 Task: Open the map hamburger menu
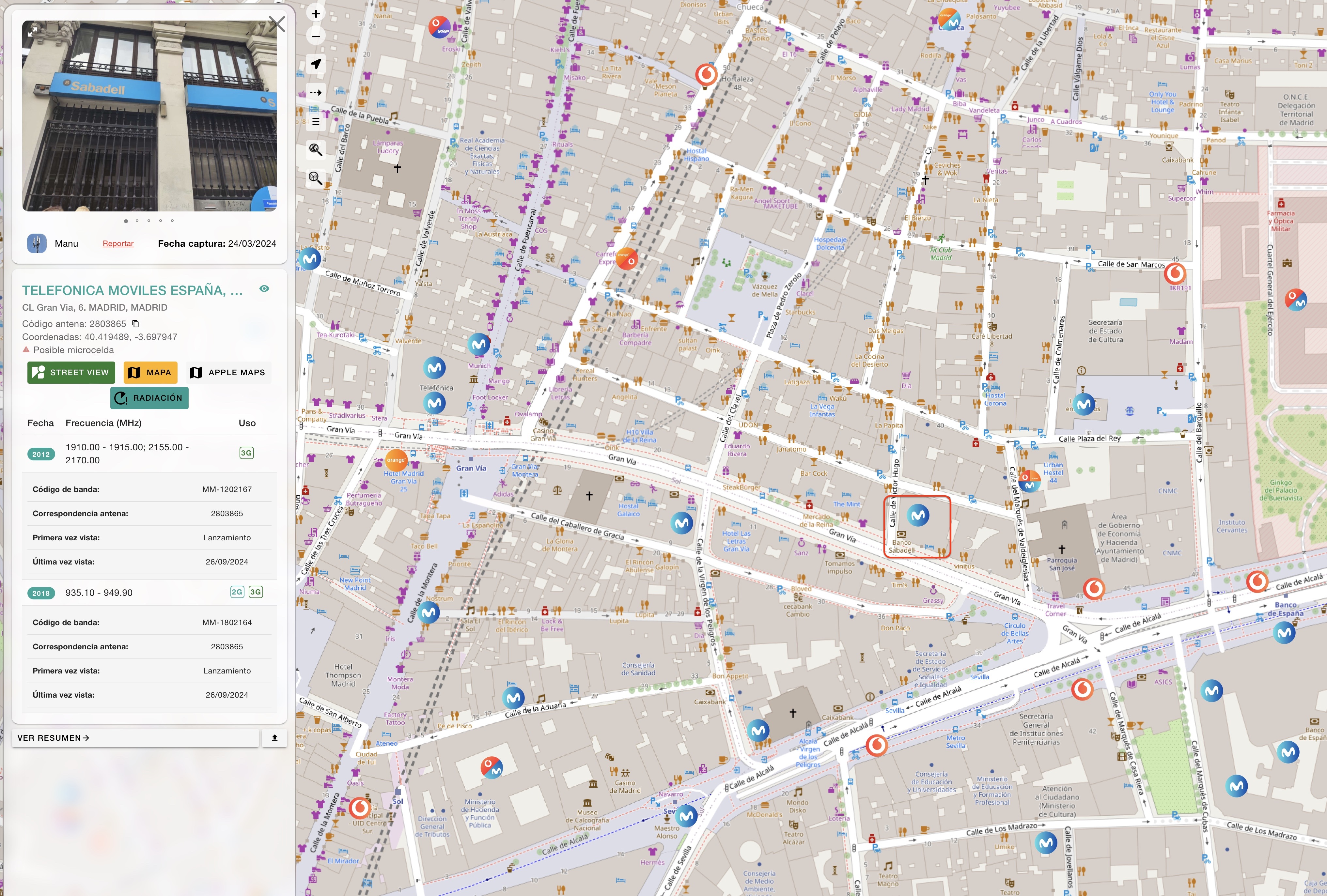[316, 122]
